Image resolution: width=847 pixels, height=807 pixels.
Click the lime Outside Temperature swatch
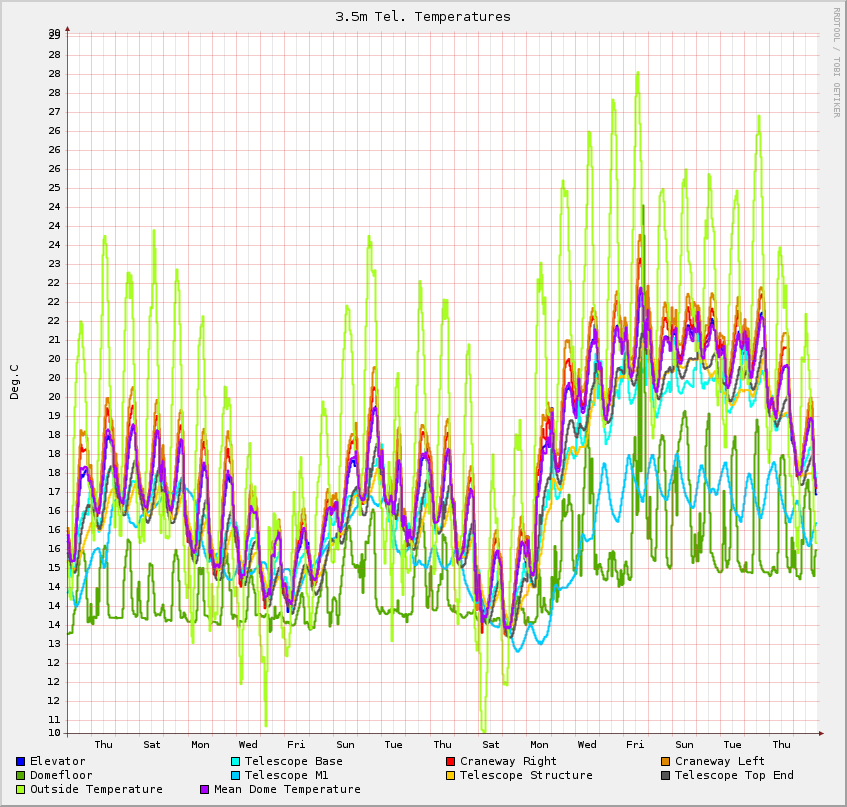tap(21, 790)
